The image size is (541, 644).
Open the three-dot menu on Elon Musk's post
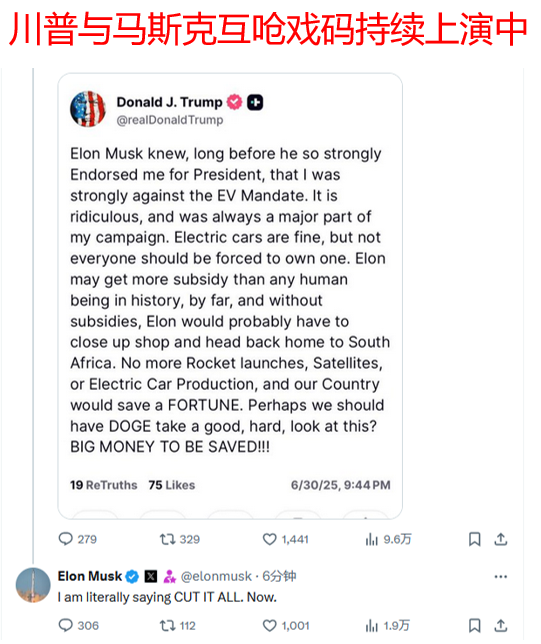coord(501,577)
